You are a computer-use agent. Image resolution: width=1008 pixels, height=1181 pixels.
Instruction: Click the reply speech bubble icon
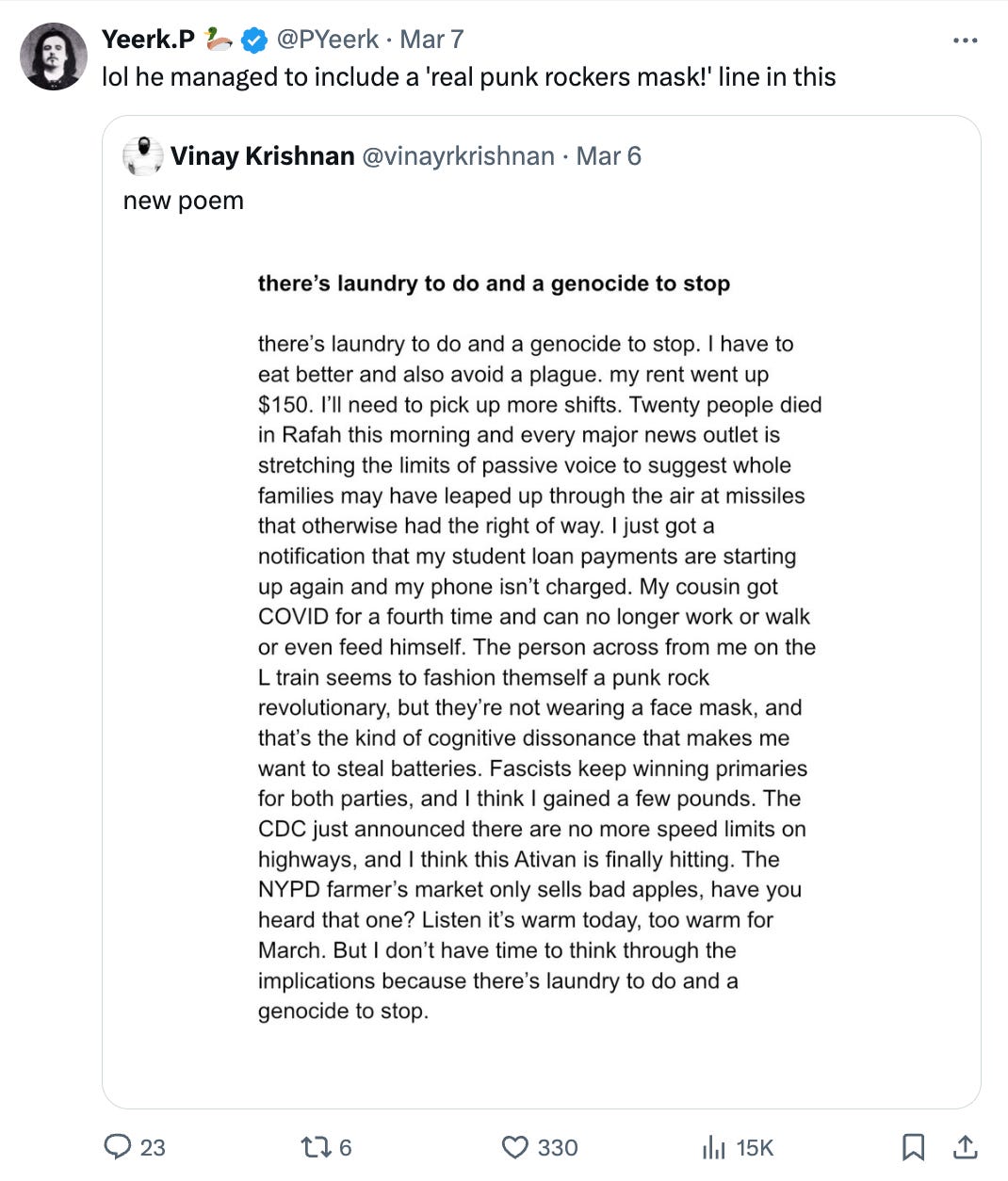click(x=117, y=1146)
